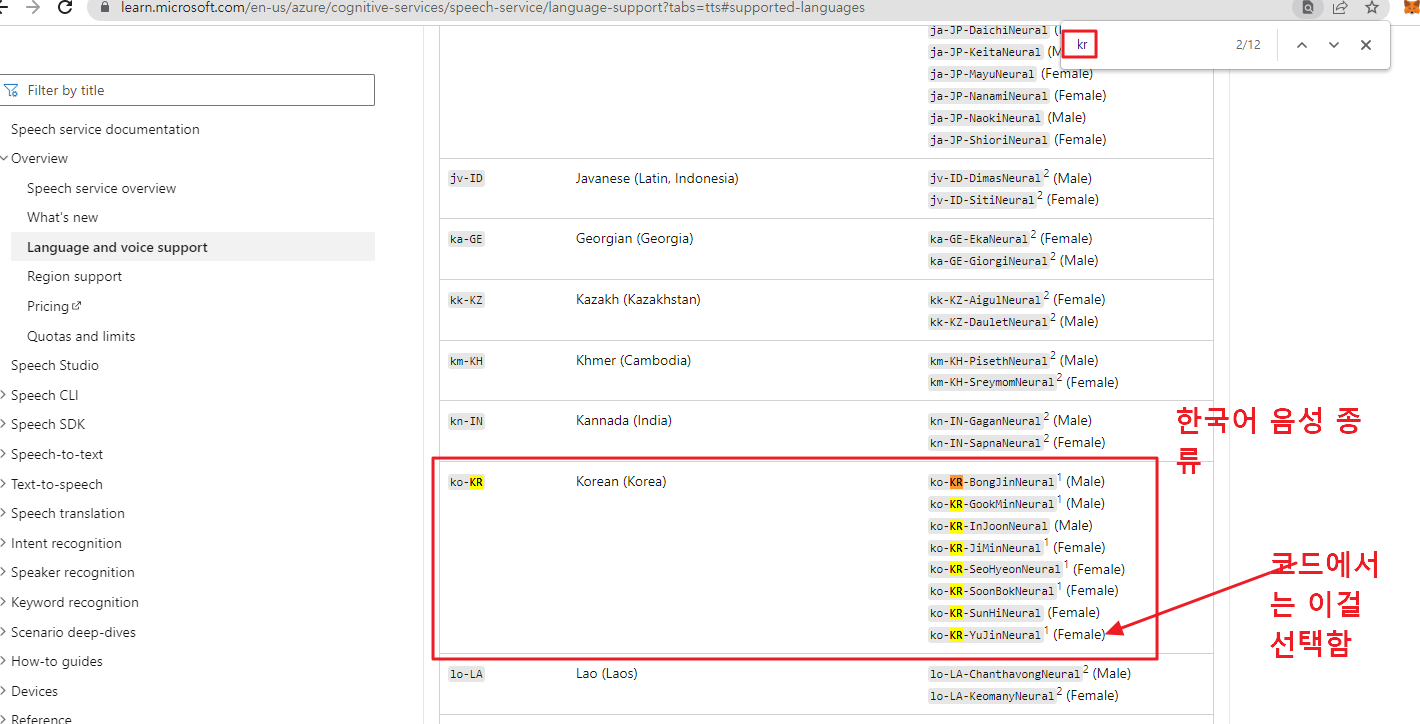Image resolution: width=1420 pixels, height=724 pixels.
Task: Click km-KH-PisethNeural voice name
Action: click(x=989, y=361)
